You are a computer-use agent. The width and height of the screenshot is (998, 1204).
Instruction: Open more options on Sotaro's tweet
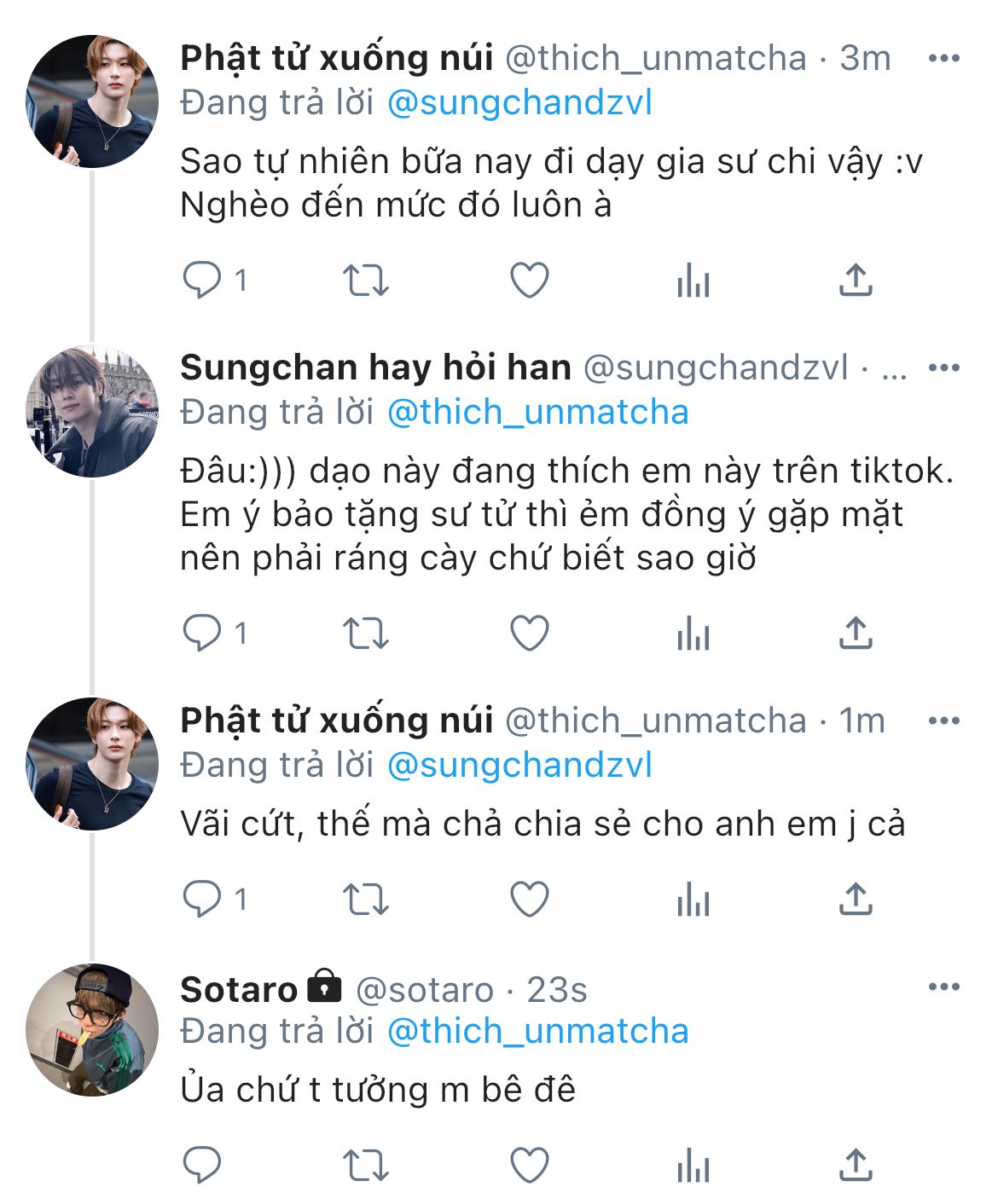(943, 987)
